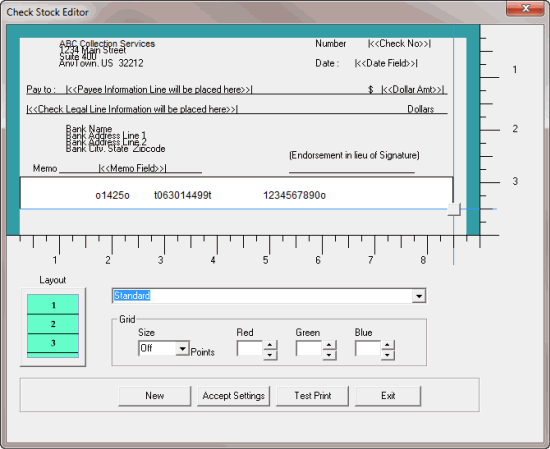This screenshot has height=449, width=550.
Task: Select the check size handle at crosshair
Action: 454,209
